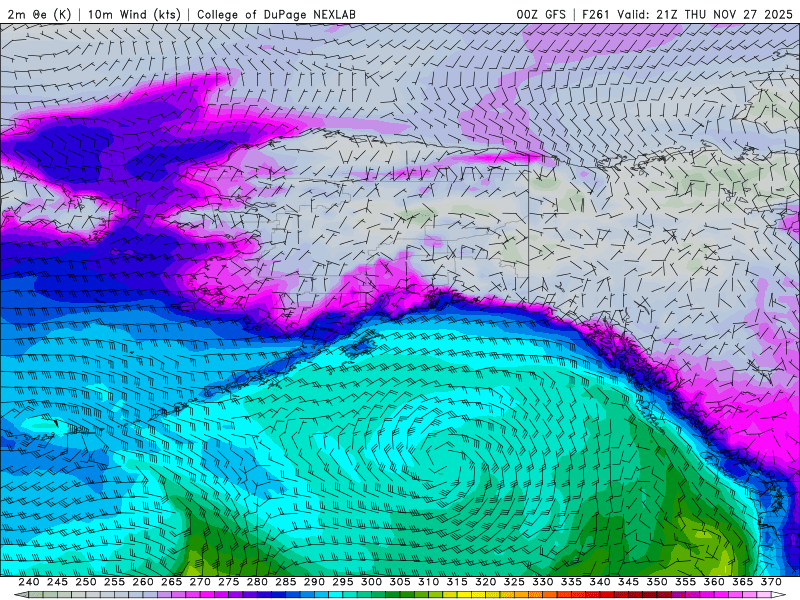Click the "F261" forecast hour label

[595, 14]
